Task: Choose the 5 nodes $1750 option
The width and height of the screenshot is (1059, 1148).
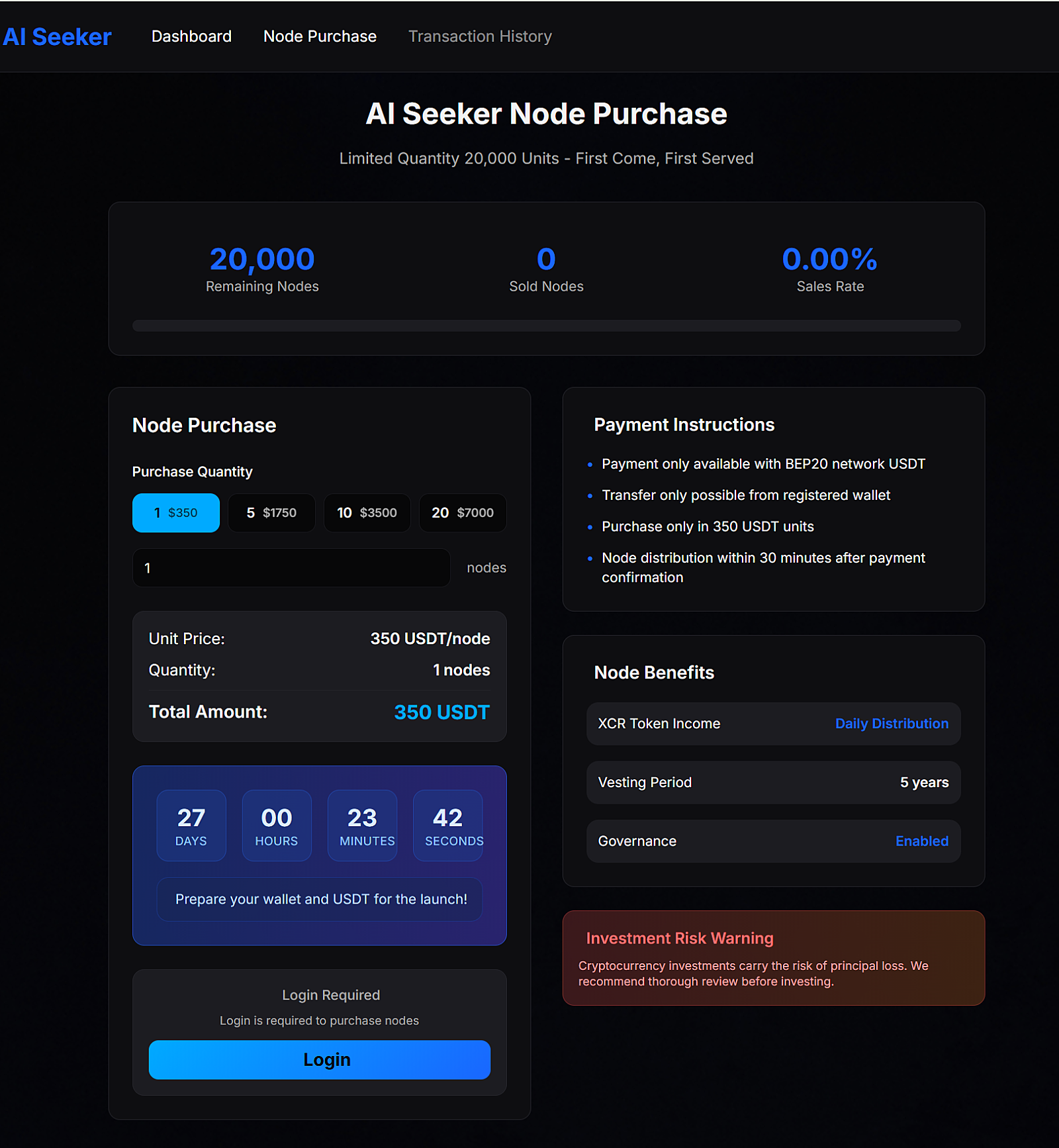Action: tap(271, 512)
